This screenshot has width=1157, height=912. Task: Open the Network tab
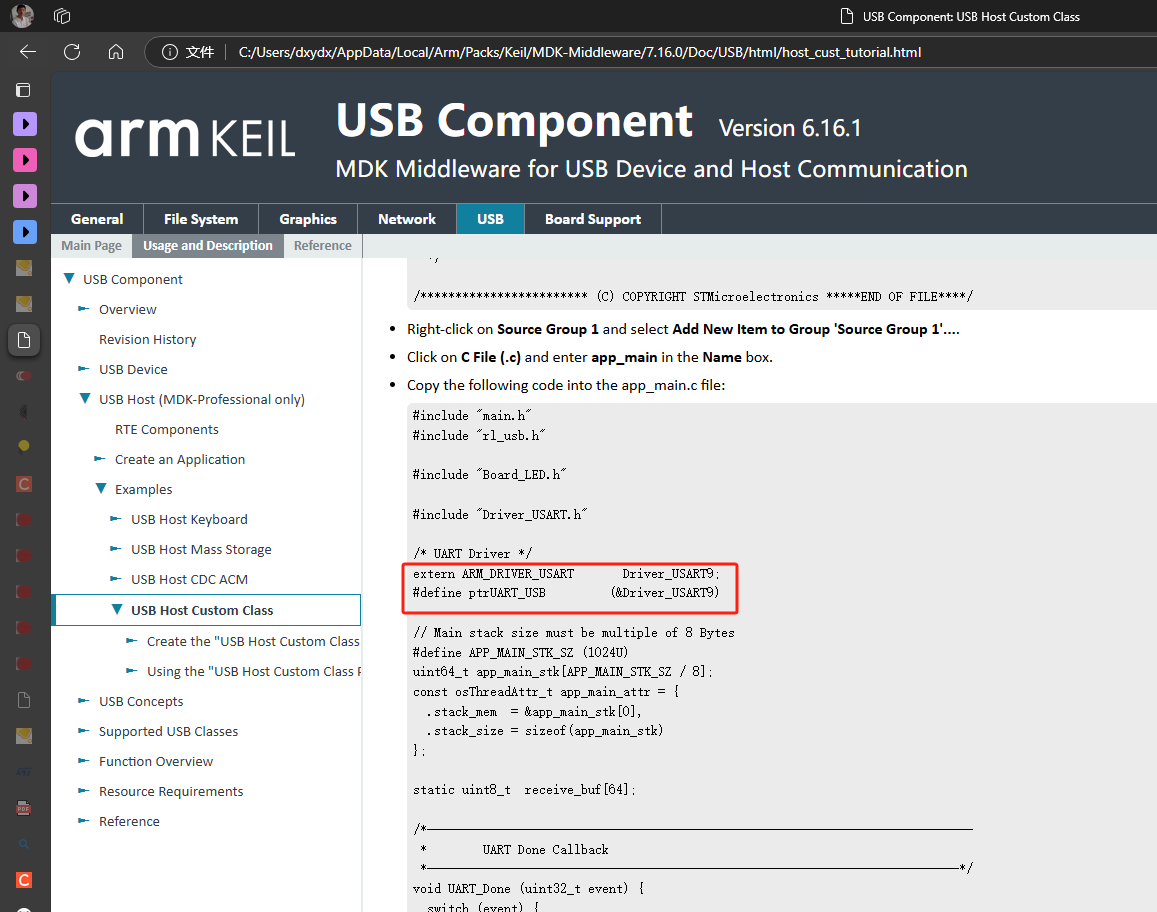tap(407, 219)
